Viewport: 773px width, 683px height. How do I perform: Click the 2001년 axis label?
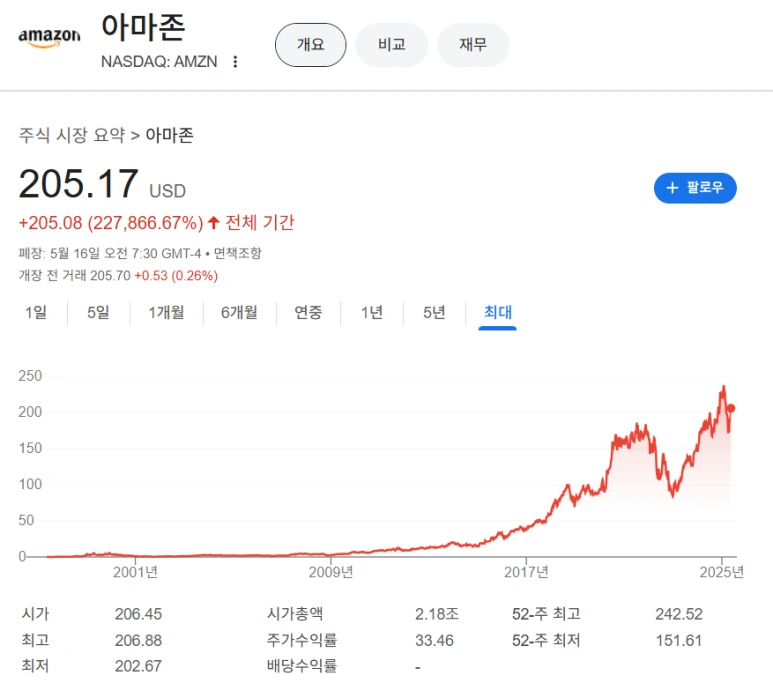[135, 572]
